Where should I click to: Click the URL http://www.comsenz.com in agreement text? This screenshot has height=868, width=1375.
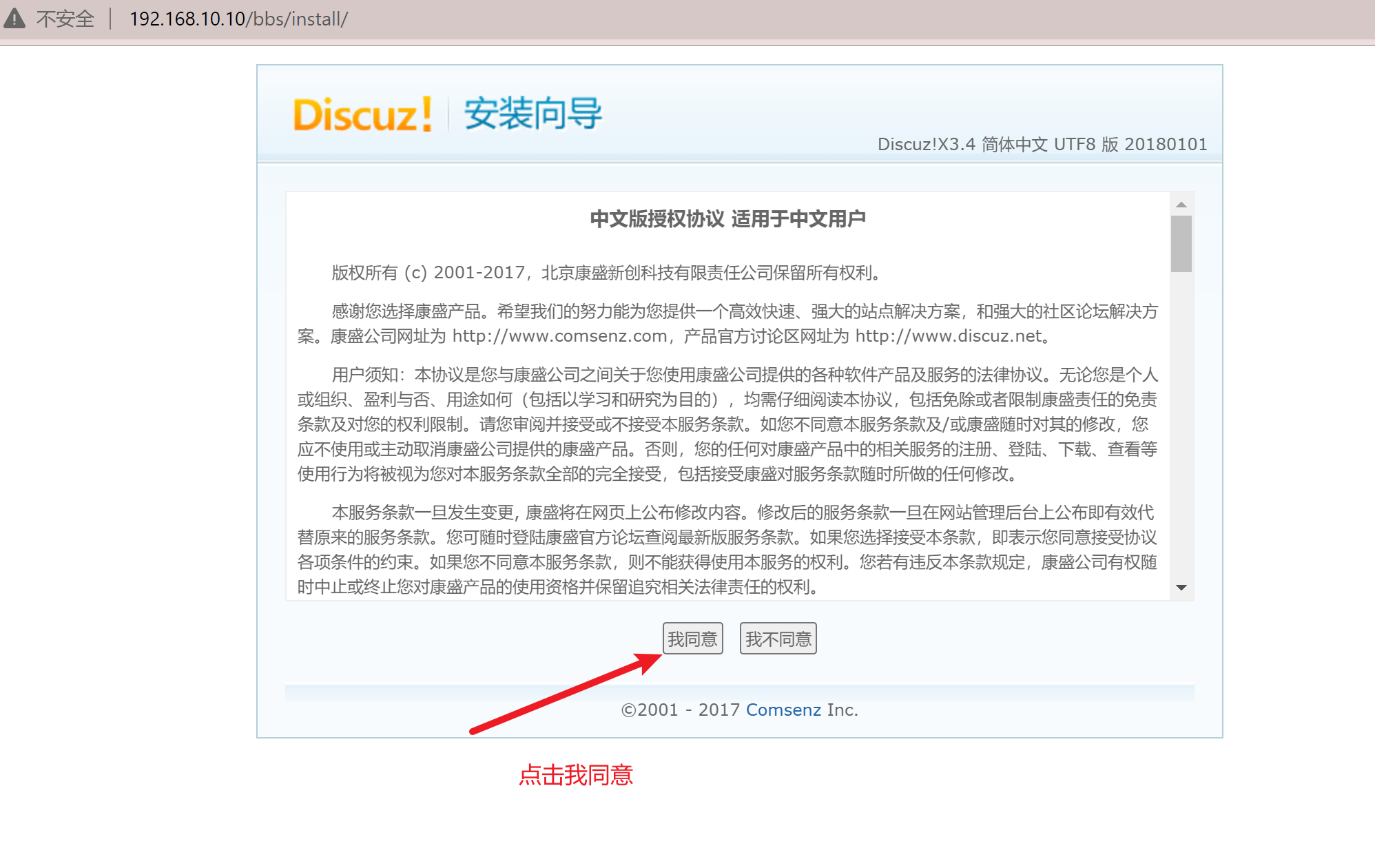click(559, 336)
